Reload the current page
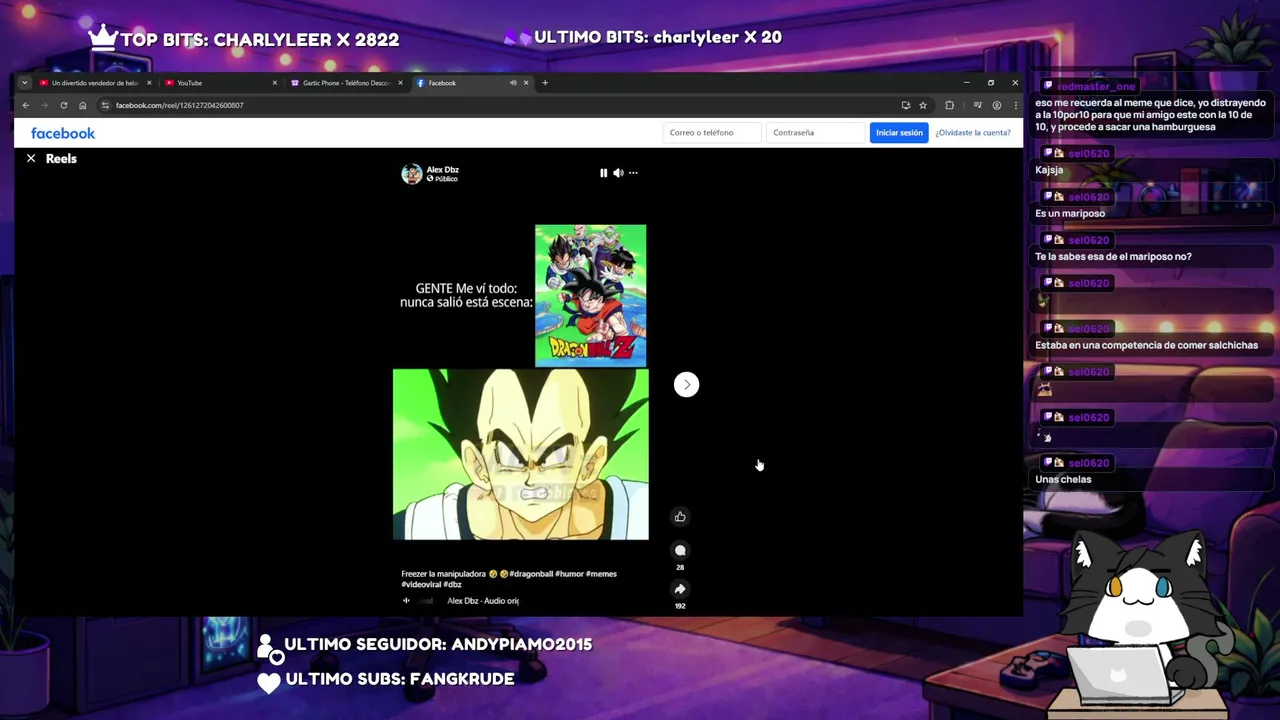The height and width of the screenshot is (720, 1280). coord(63,105)
